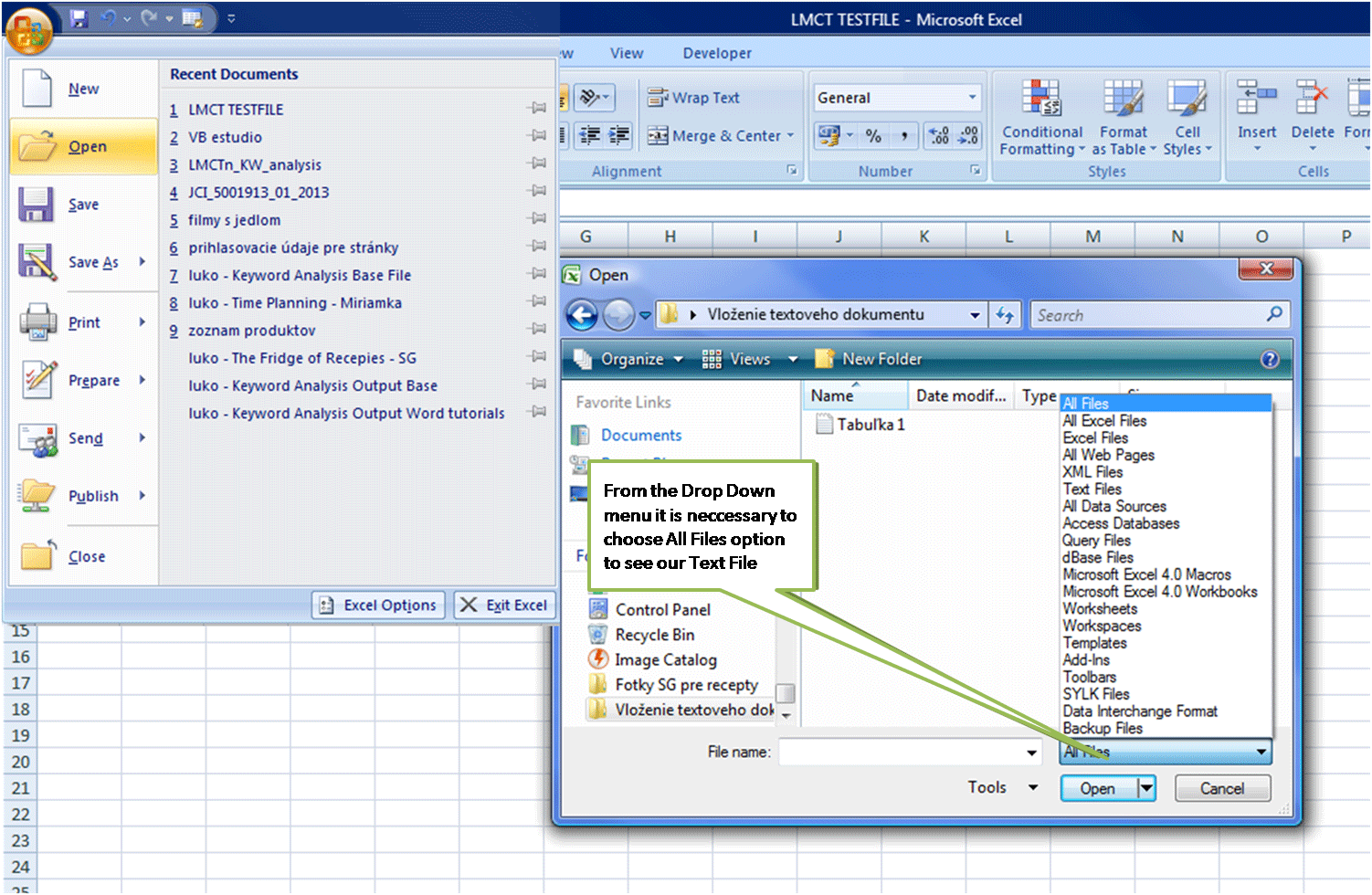Screen dimensions: 1372x895
Task: Click Excel Options button
Action: tap(379, 605)
